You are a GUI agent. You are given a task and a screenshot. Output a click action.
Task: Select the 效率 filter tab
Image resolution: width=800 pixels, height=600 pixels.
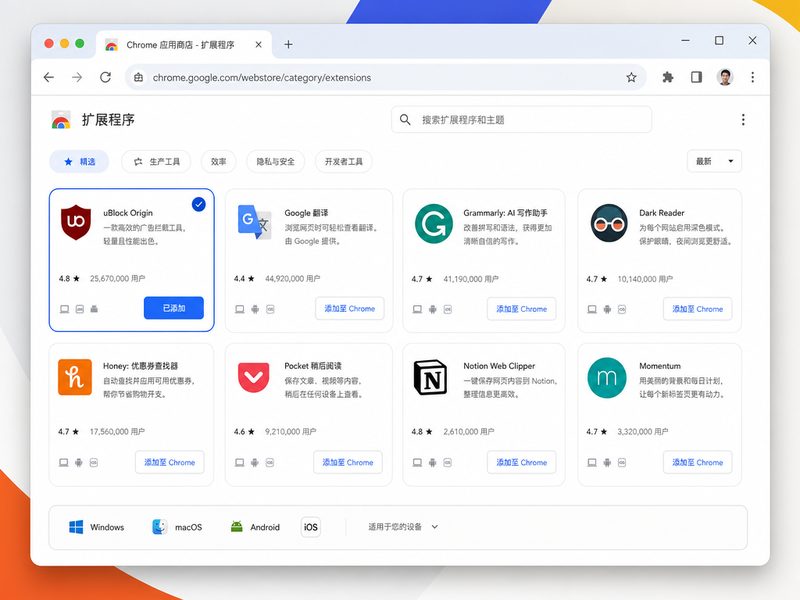[x=218, y=162]
